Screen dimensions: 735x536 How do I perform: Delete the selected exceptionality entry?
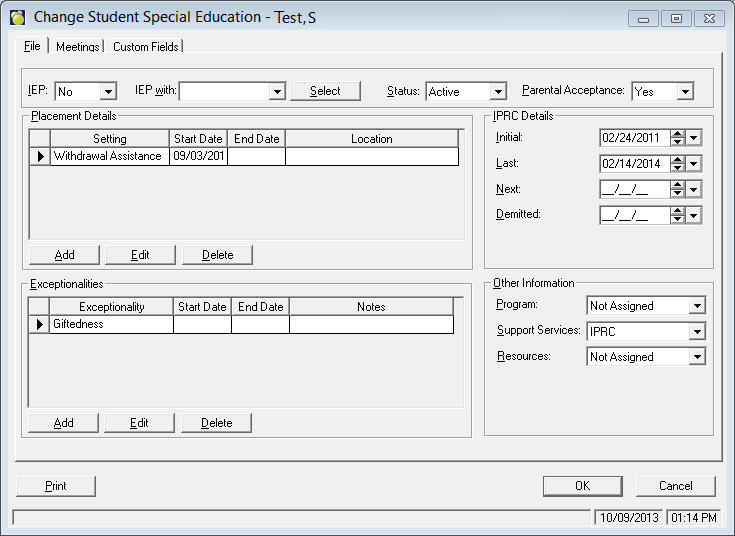pyautogui.click(x=217, y=423)
